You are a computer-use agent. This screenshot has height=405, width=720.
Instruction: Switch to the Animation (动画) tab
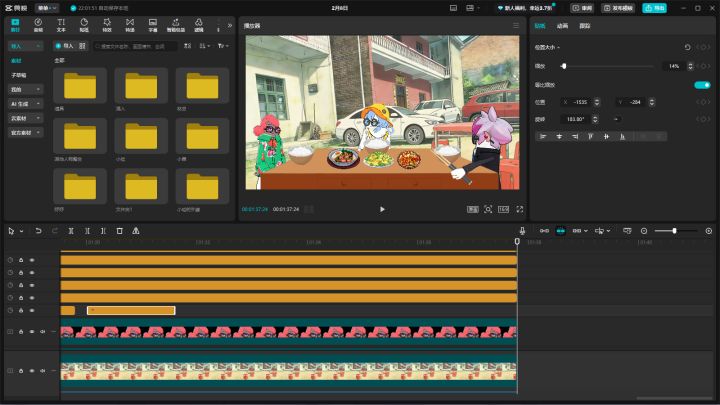pos(562,25)
